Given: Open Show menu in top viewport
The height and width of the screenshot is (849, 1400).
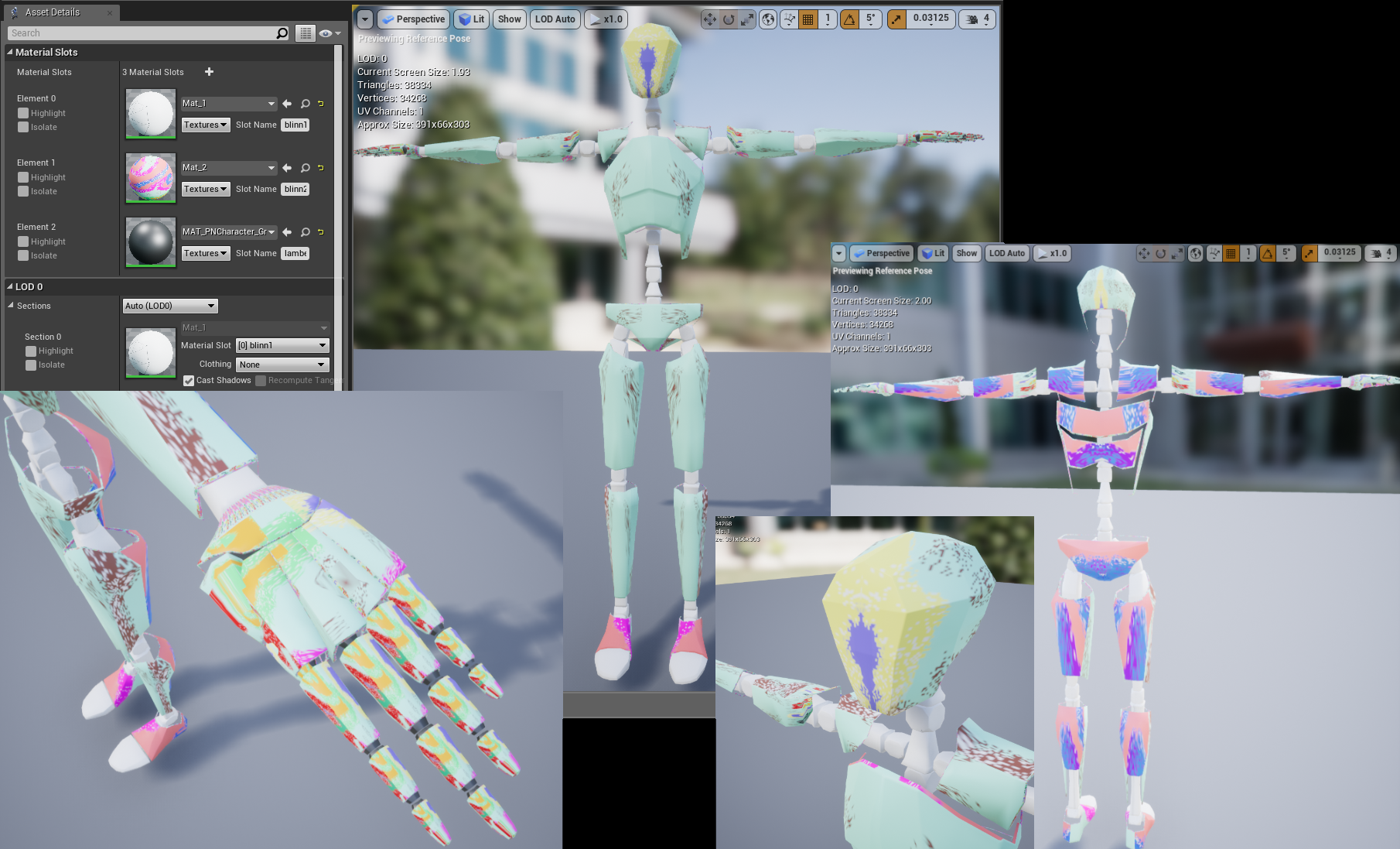Looking at the screenshot, I should point(509,19).
